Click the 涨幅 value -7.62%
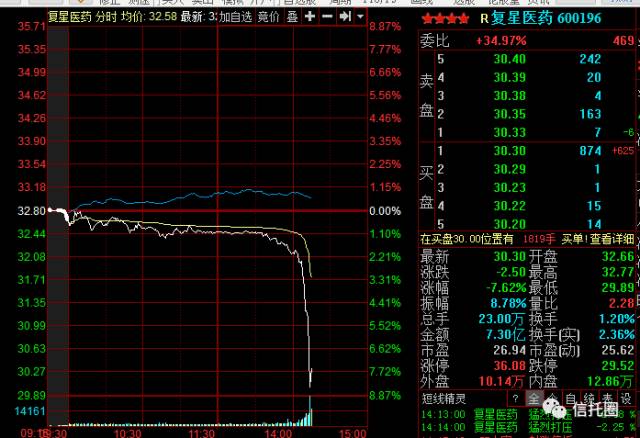This screenshot has height=438, width=640. [506, 288]
